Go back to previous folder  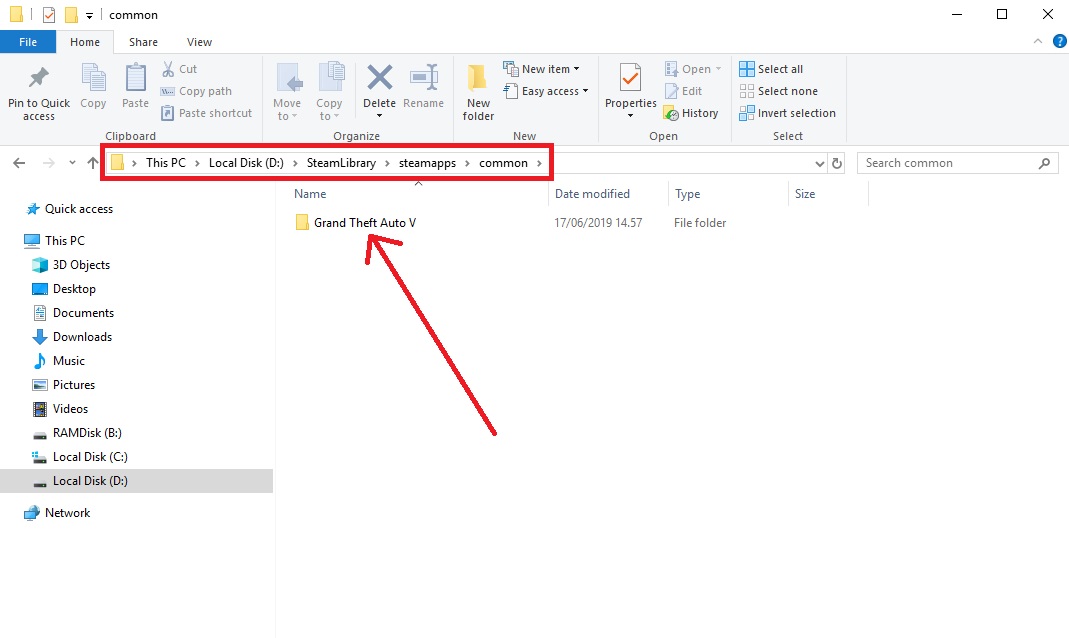pos(19,163)
